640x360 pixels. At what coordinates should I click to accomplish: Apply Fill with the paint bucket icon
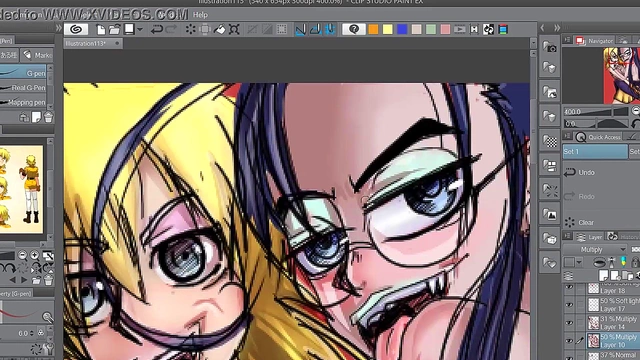point(219,29)
